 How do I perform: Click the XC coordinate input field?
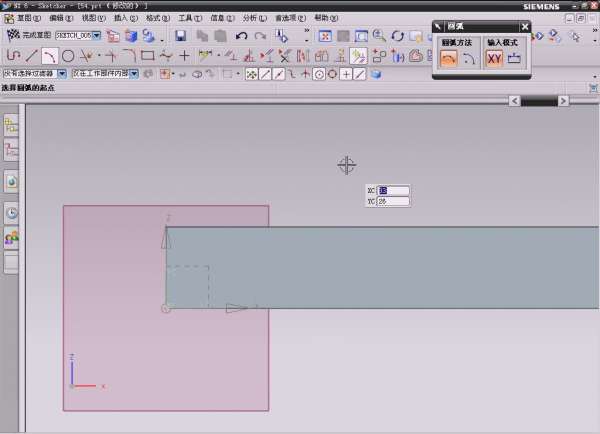click(394, 190)
